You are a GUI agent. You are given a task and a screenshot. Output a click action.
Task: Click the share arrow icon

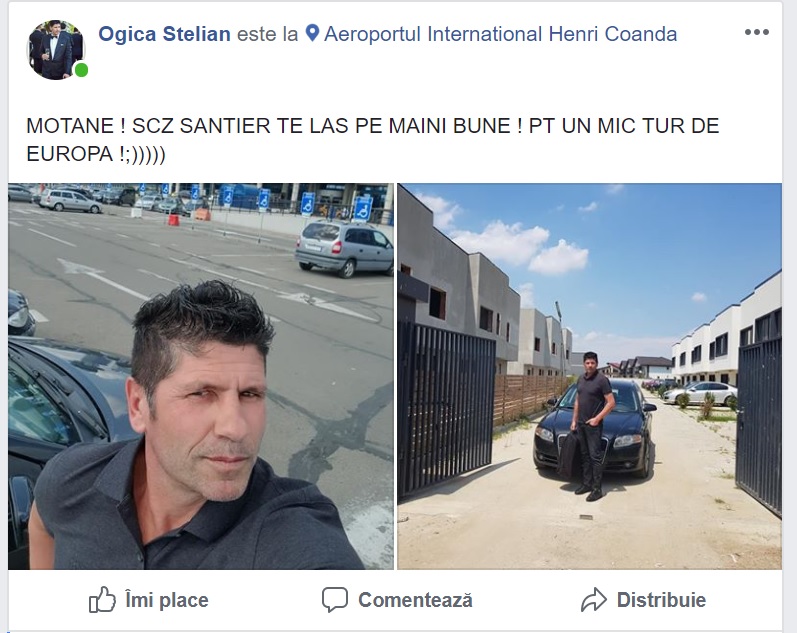tap(594, 599)
